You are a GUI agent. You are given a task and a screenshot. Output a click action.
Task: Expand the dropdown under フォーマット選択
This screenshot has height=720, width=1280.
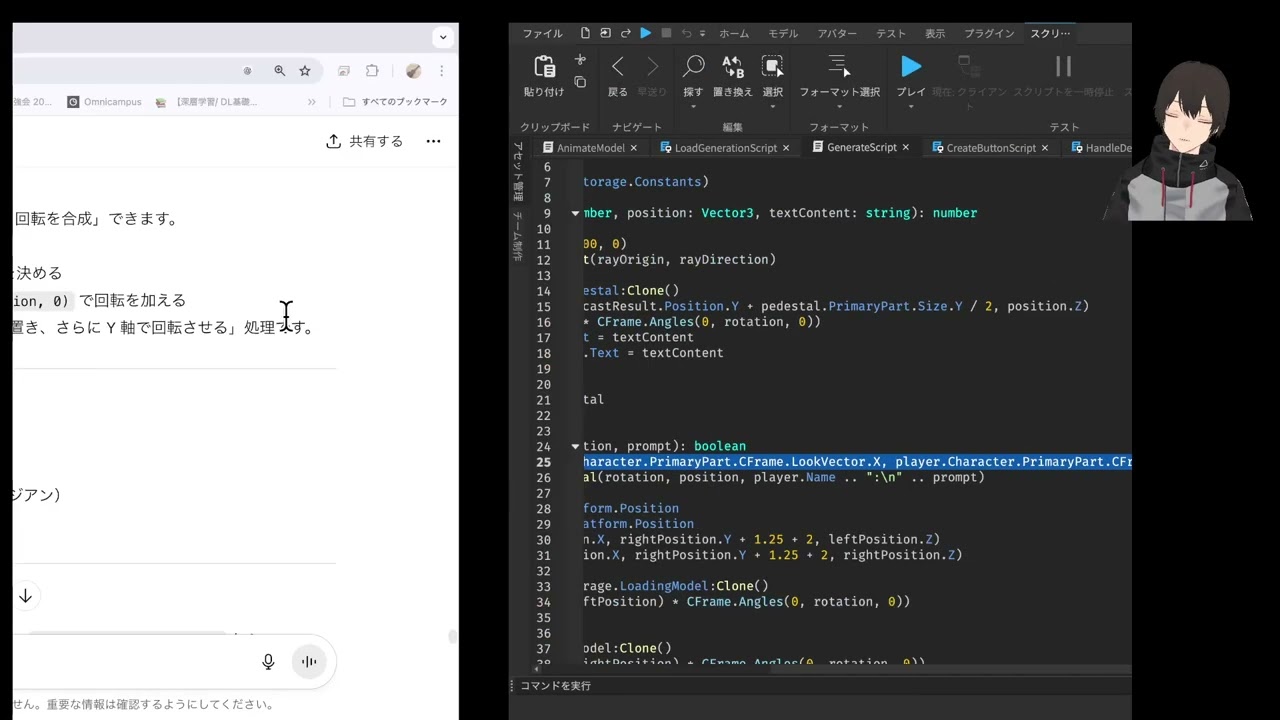(x=838, y=107)
